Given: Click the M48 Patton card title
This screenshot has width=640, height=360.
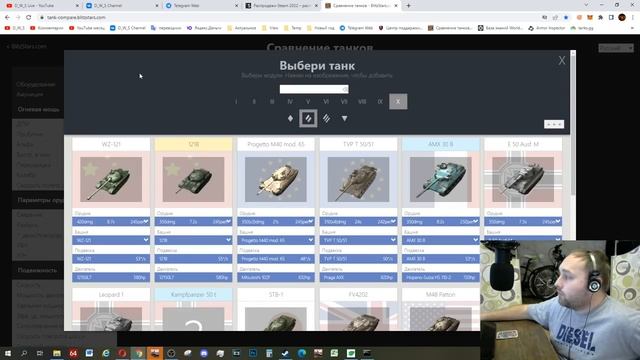Looking at the screenshot, I should (x=441, y=295).
